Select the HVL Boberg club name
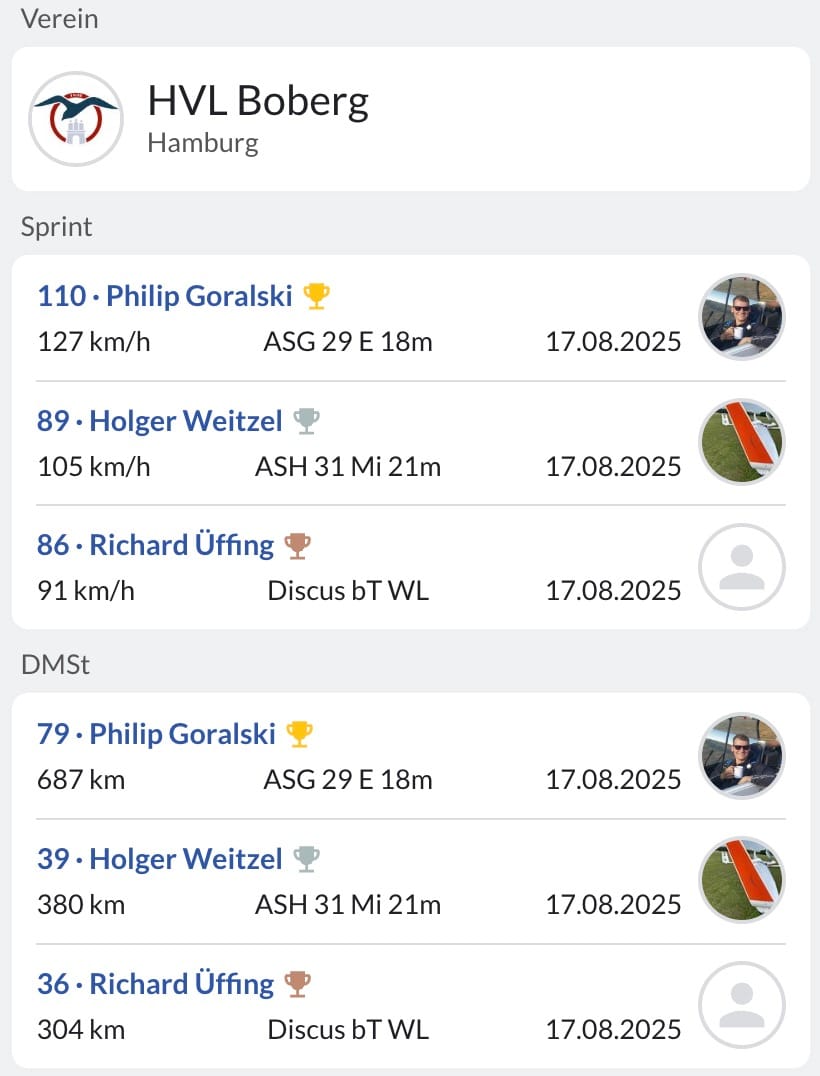820x1076 pixels. [x=258, y=102]
